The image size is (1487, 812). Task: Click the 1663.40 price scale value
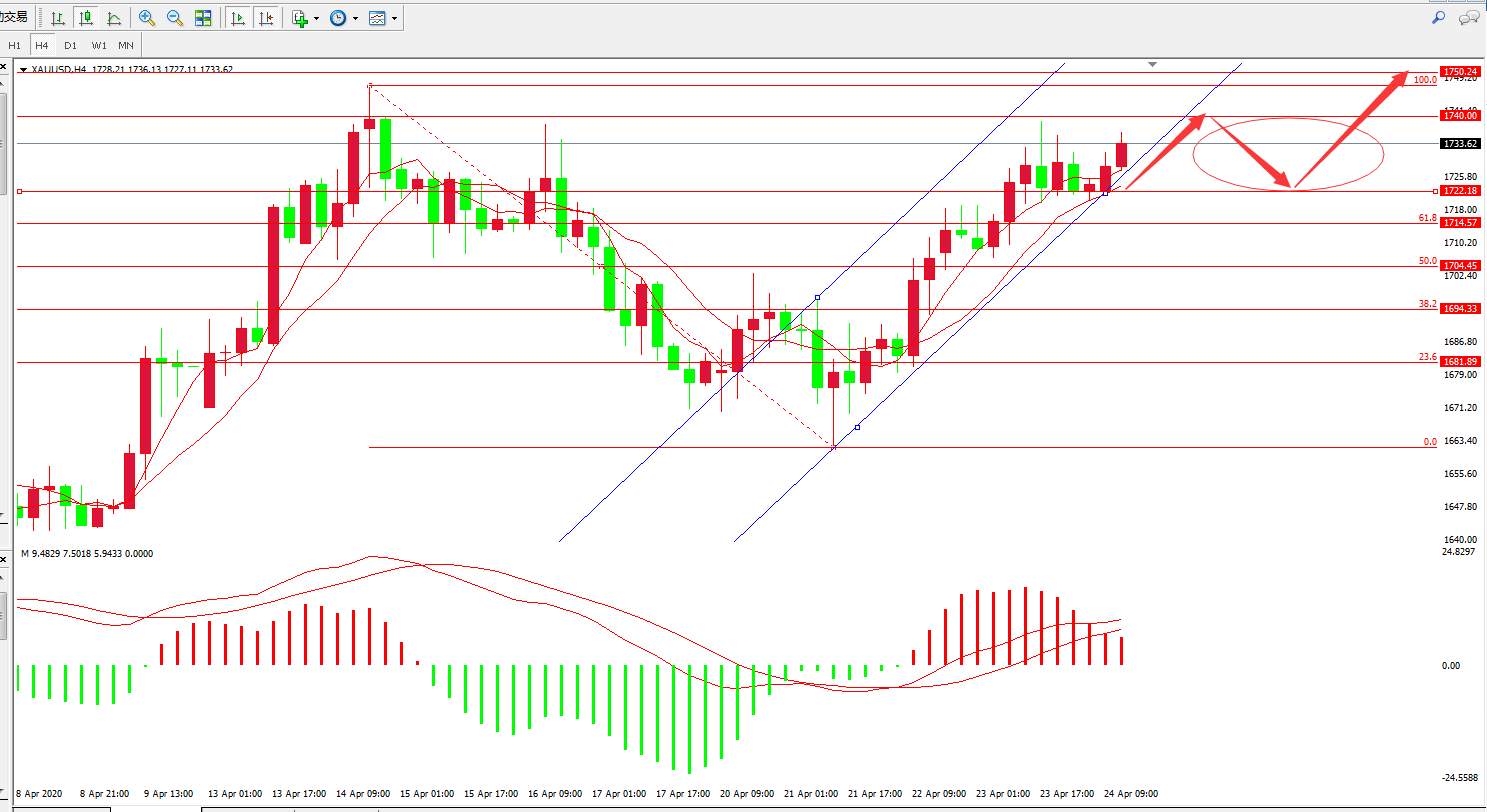coord(1460,441)
